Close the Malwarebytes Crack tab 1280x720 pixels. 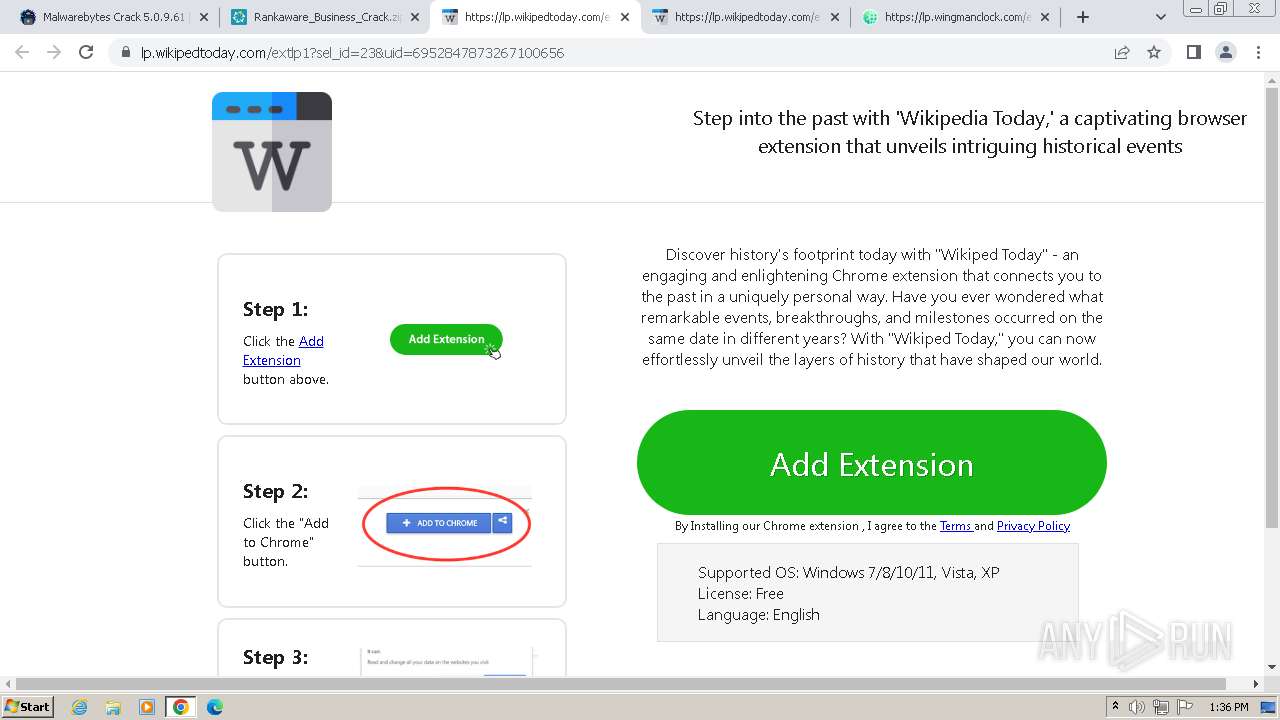[x=204, y=17]
